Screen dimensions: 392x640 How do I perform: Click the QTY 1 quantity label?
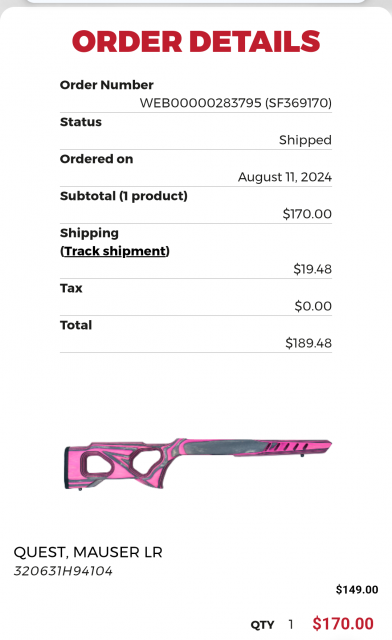pyautogui.click(x=272, y=624)
